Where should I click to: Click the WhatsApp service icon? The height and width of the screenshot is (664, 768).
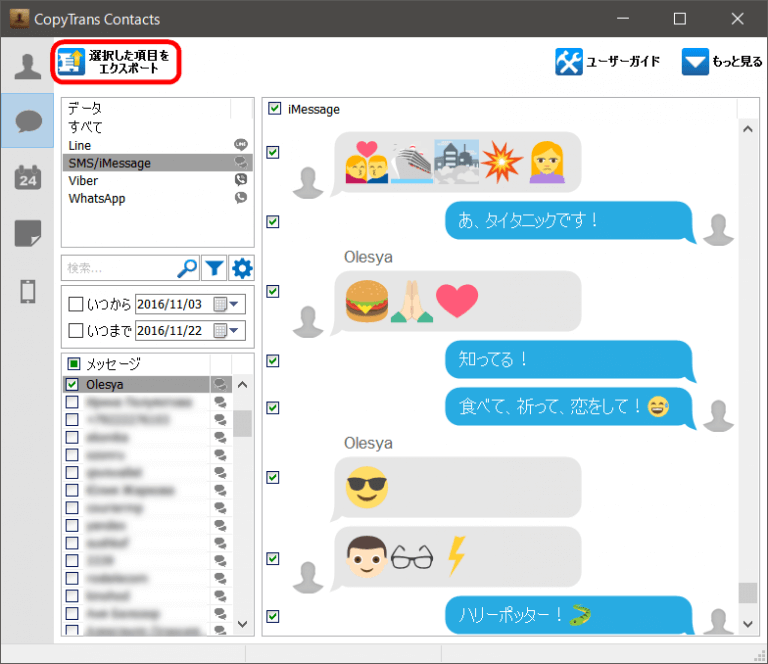240,198
